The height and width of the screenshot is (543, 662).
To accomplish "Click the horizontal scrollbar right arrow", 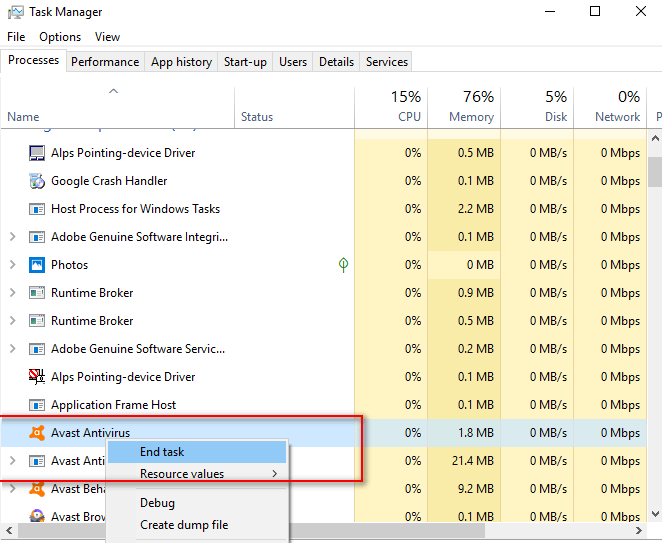I will 639,530.
